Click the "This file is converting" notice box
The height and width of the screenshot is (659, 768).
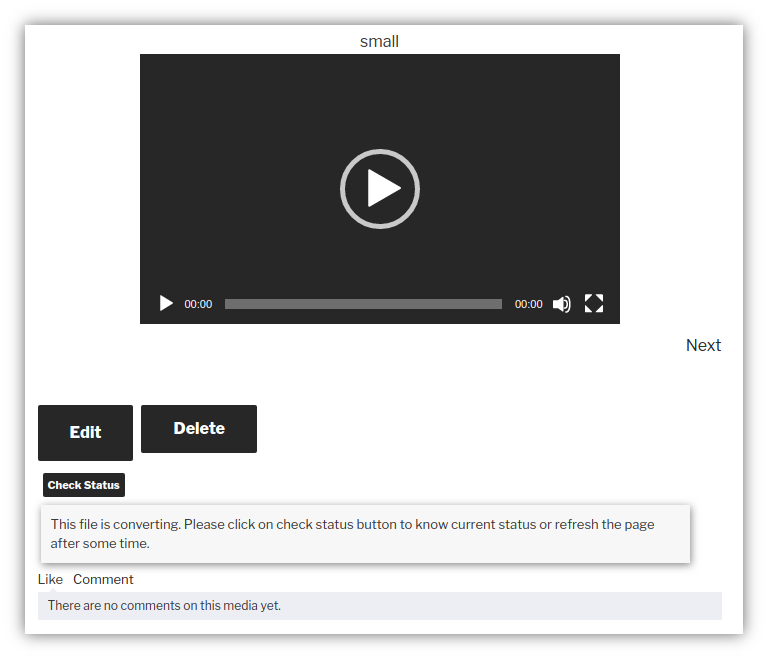[x=365, y=534]
